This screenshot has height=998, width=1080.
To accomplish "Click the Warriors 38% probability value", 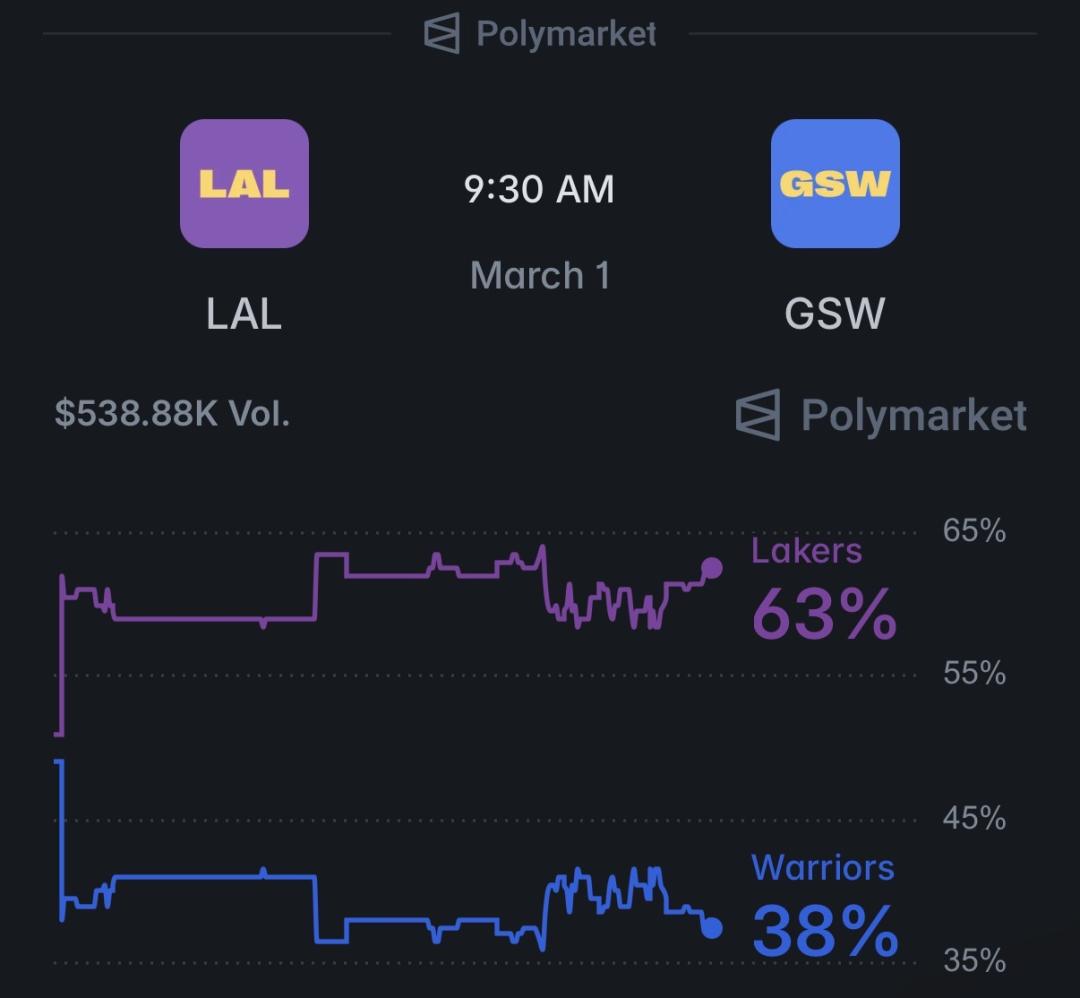I will coord(824,931).
